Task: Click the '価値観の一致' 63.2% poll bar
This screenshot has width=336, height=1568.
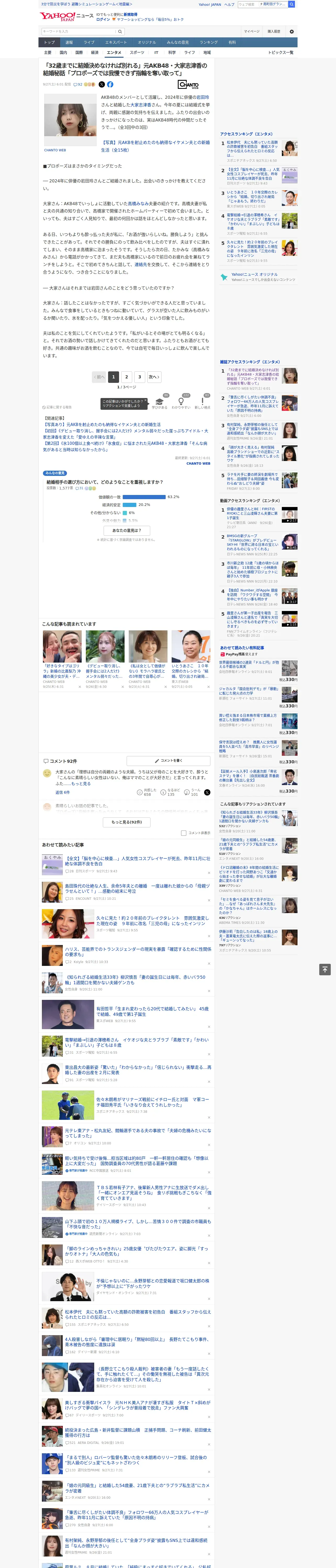Action: [x=144, y=497]
